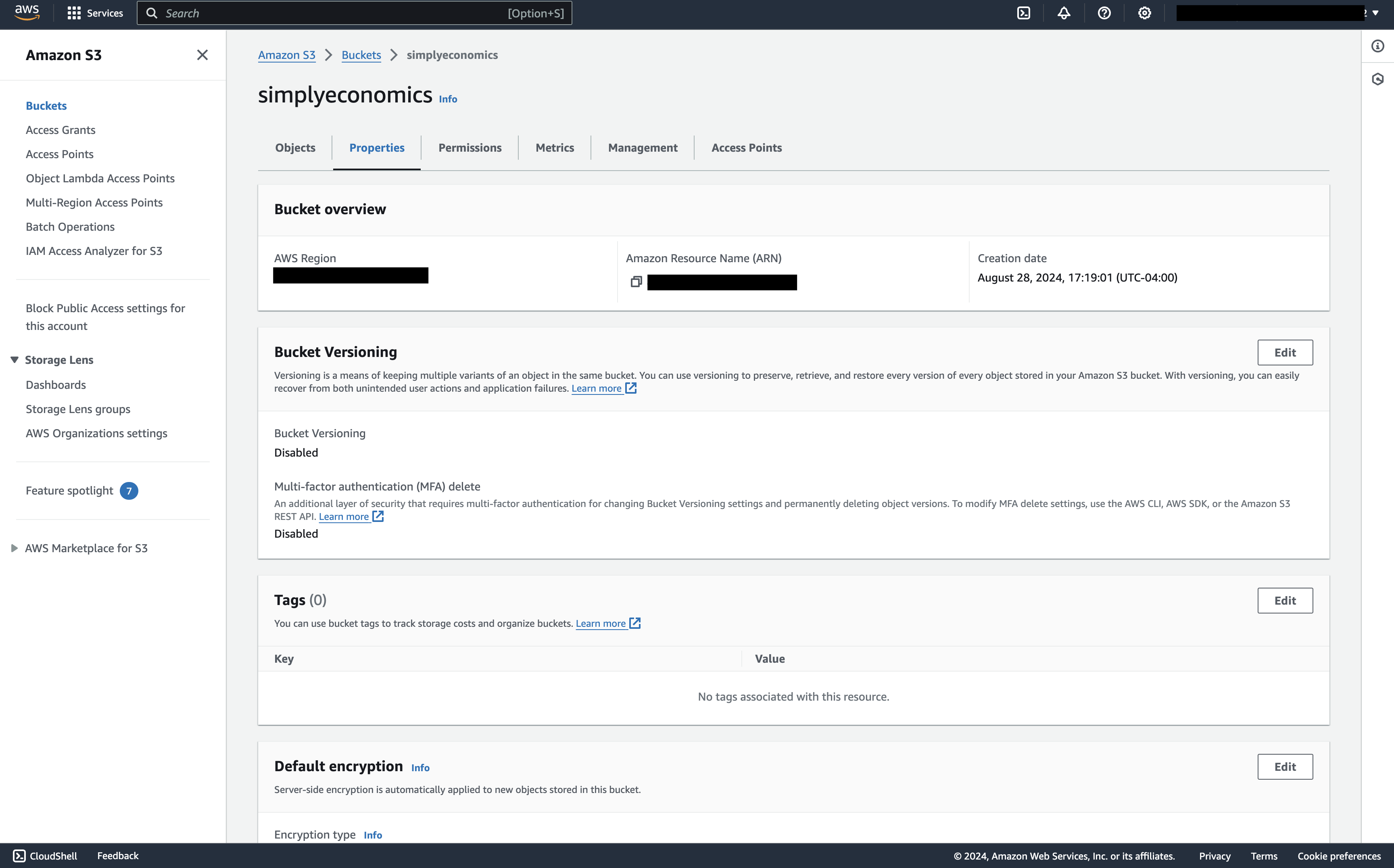Open CloudShell from the top navigation bar
This screenshot has width=1394, height=868.
click(x=1023, y=13)
